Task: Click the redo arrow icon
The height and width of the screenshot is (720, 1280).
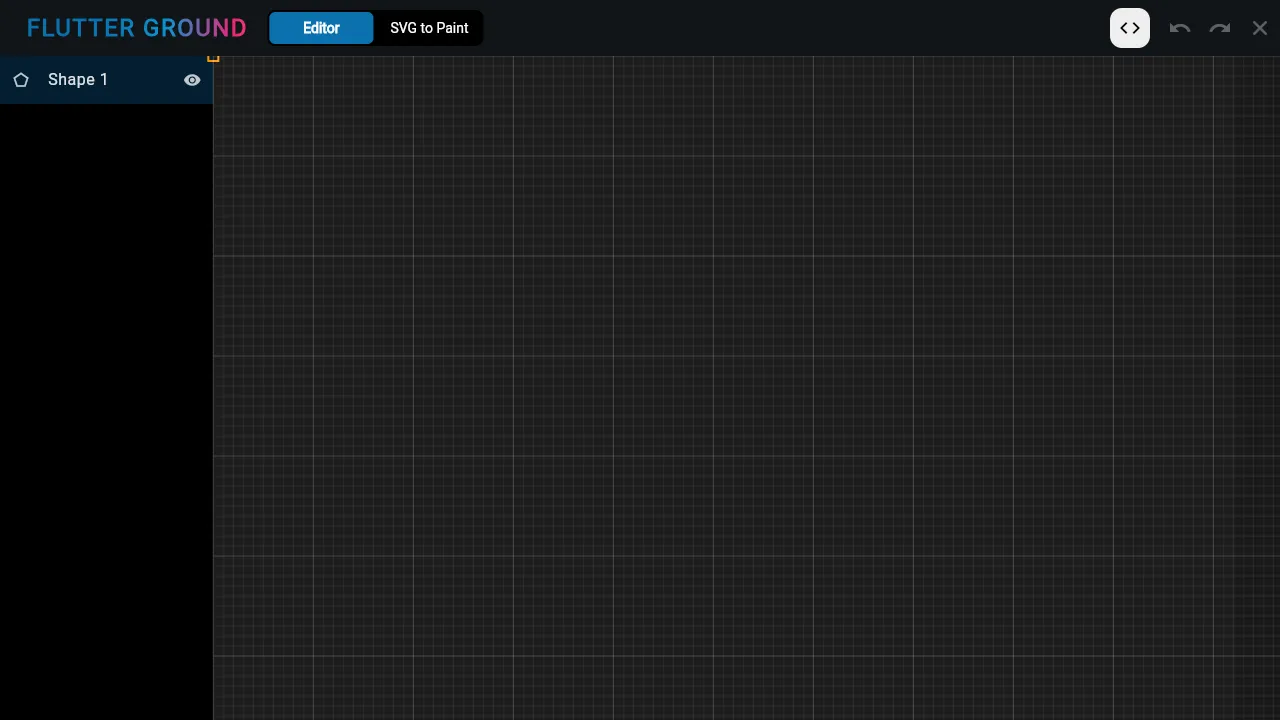Action: [x=1220, y=28]
